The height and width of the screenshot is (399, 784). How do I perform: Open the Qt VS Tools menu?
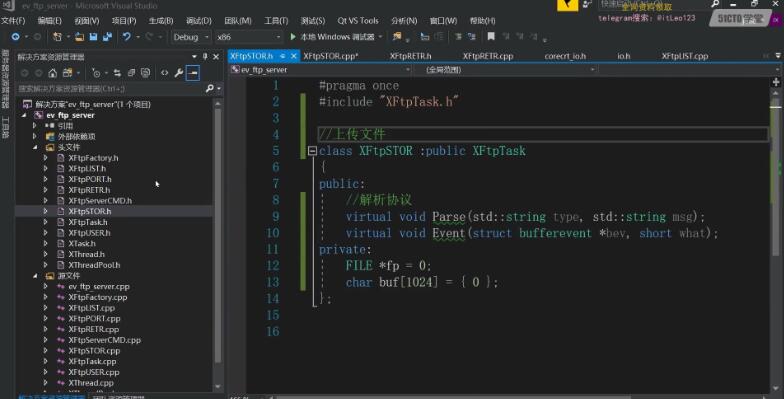pos(358,21)
